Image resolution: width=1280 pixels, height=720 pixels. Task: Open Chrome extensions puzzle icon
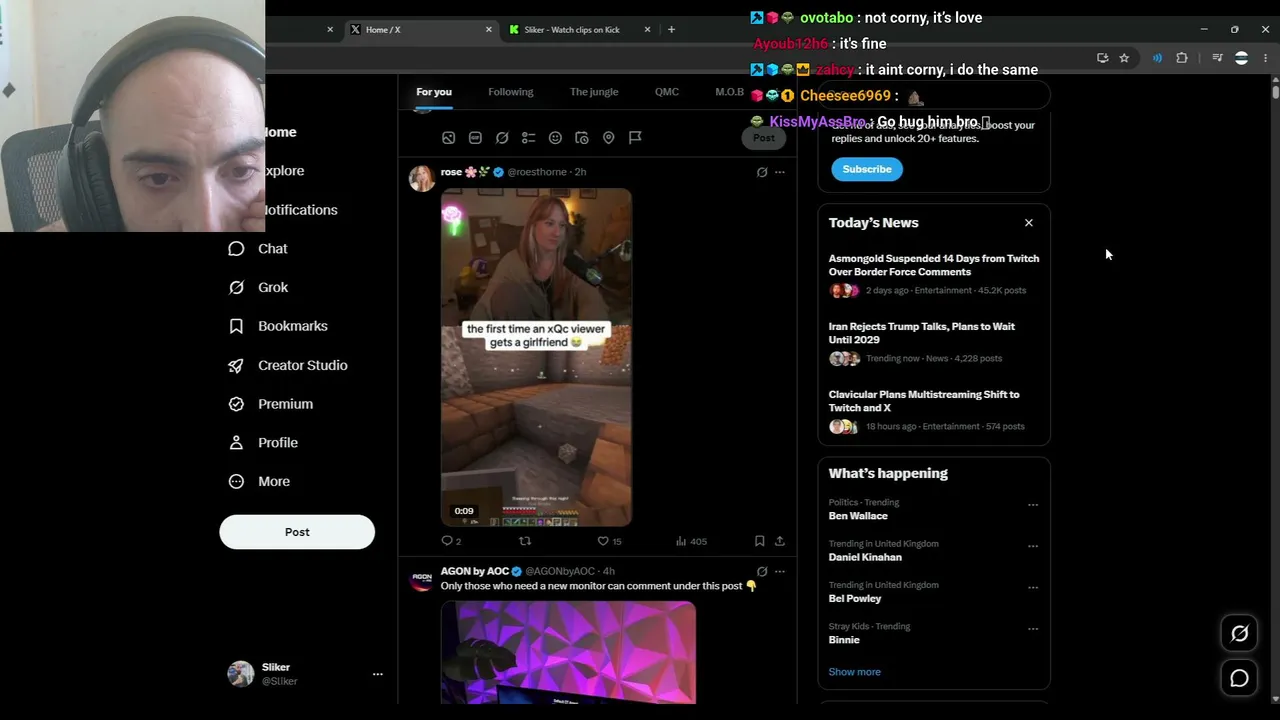click(1182, 58)
